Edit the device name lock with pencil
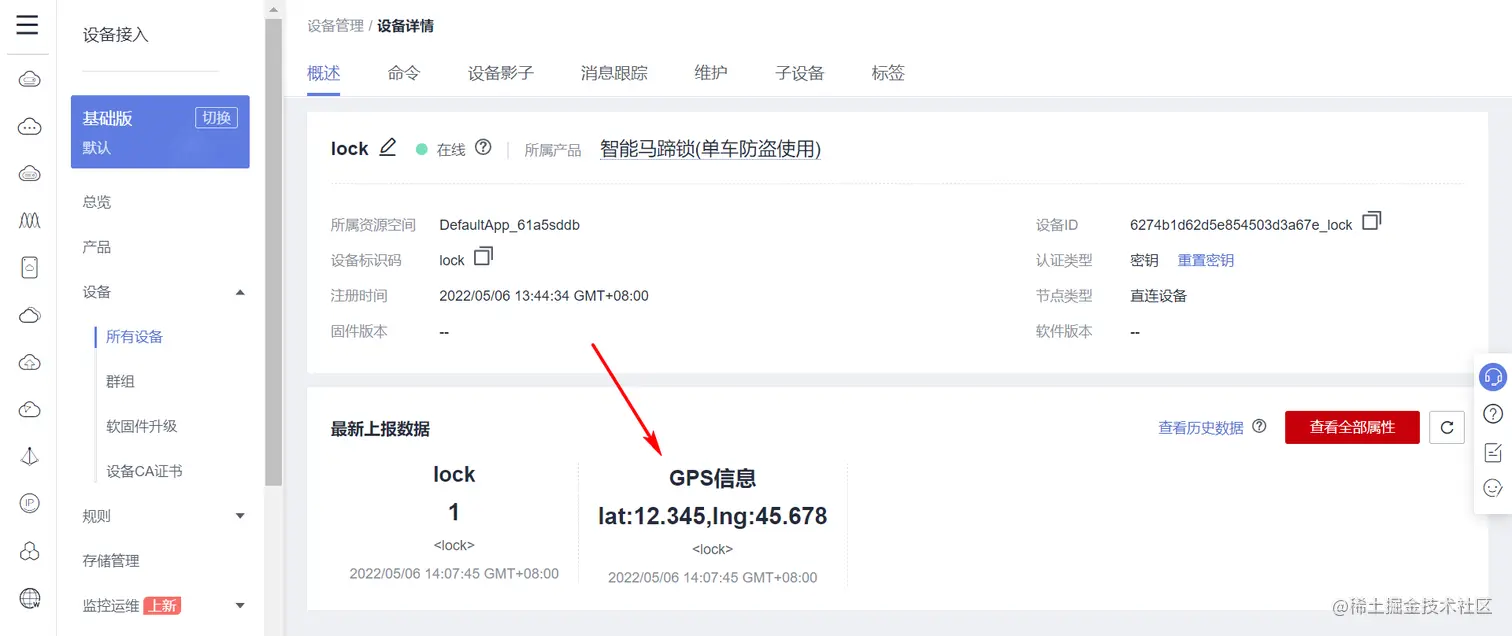1512x636 pixels. click(388, 147)
